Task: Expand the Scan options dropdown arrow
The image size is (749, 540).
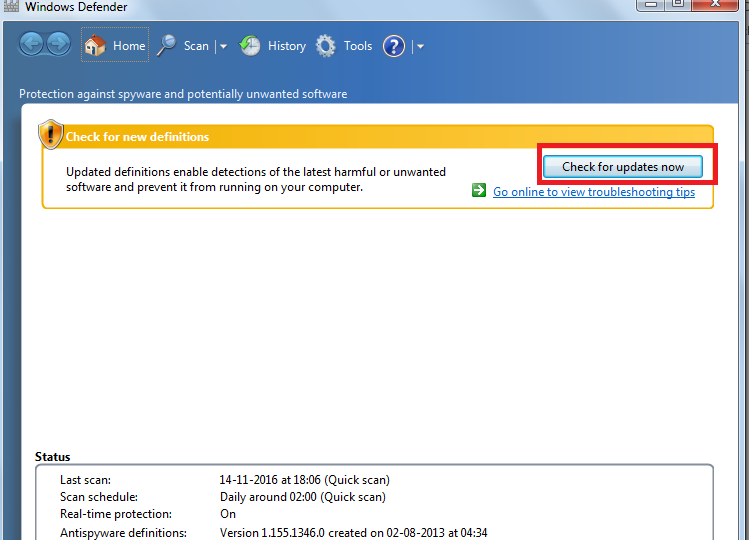Action: point(224,46)
